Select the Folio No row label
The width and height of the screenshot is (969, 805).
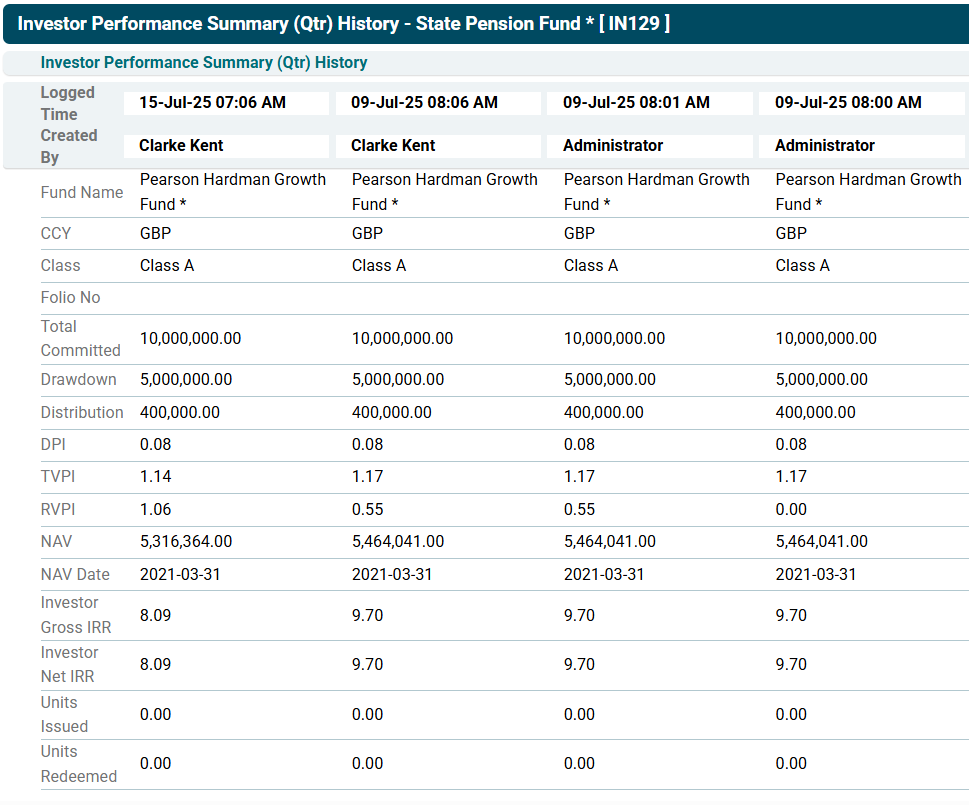pos(70,297)
